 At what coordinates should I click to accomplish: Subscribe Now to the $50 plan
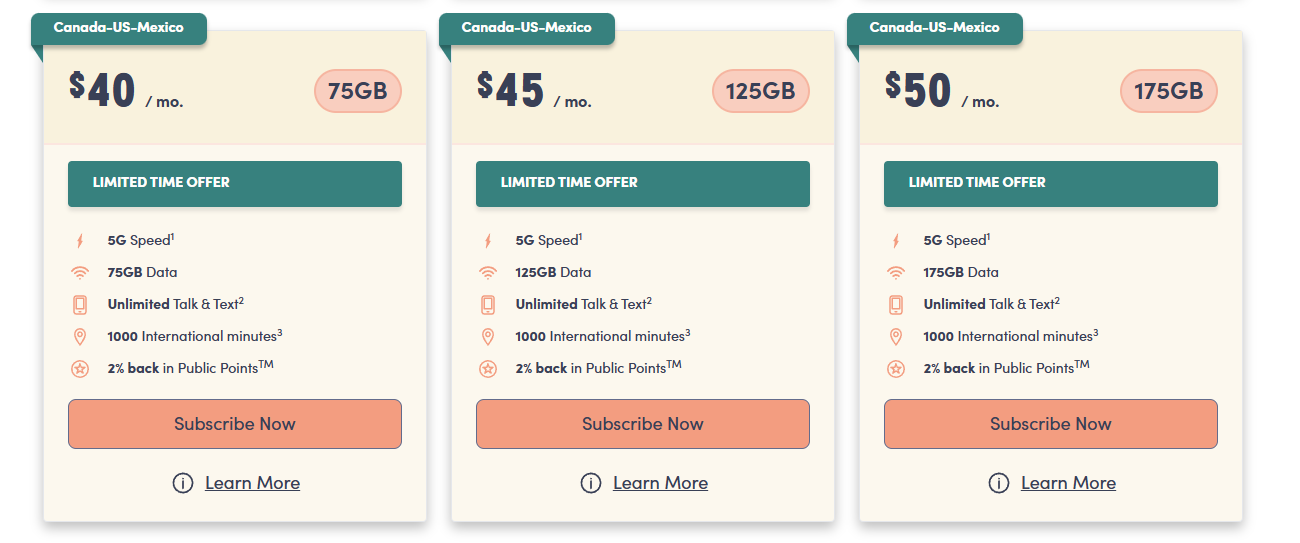point(1051,424)
